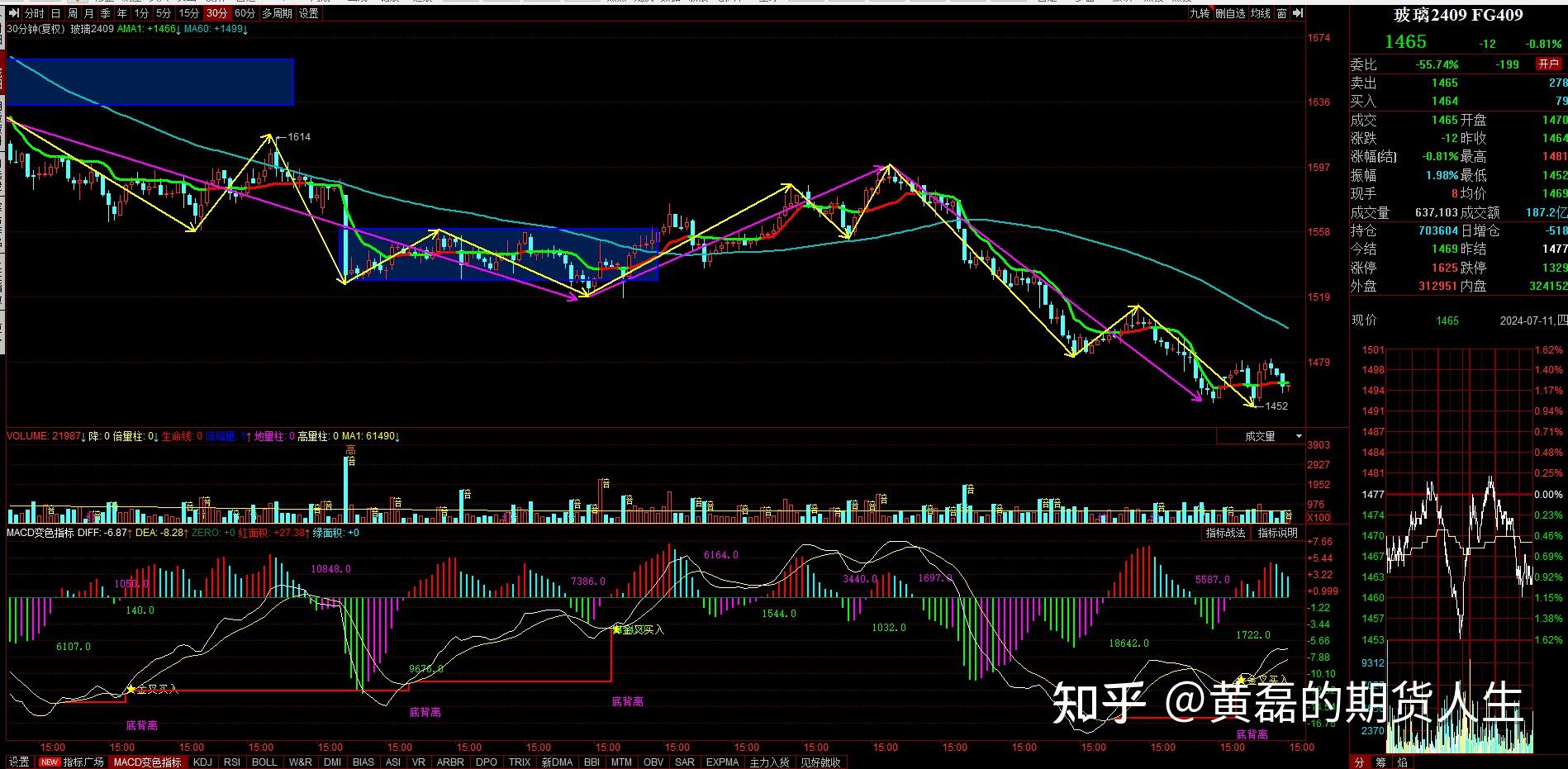Switch chart period to 60分

click(245, 14)
